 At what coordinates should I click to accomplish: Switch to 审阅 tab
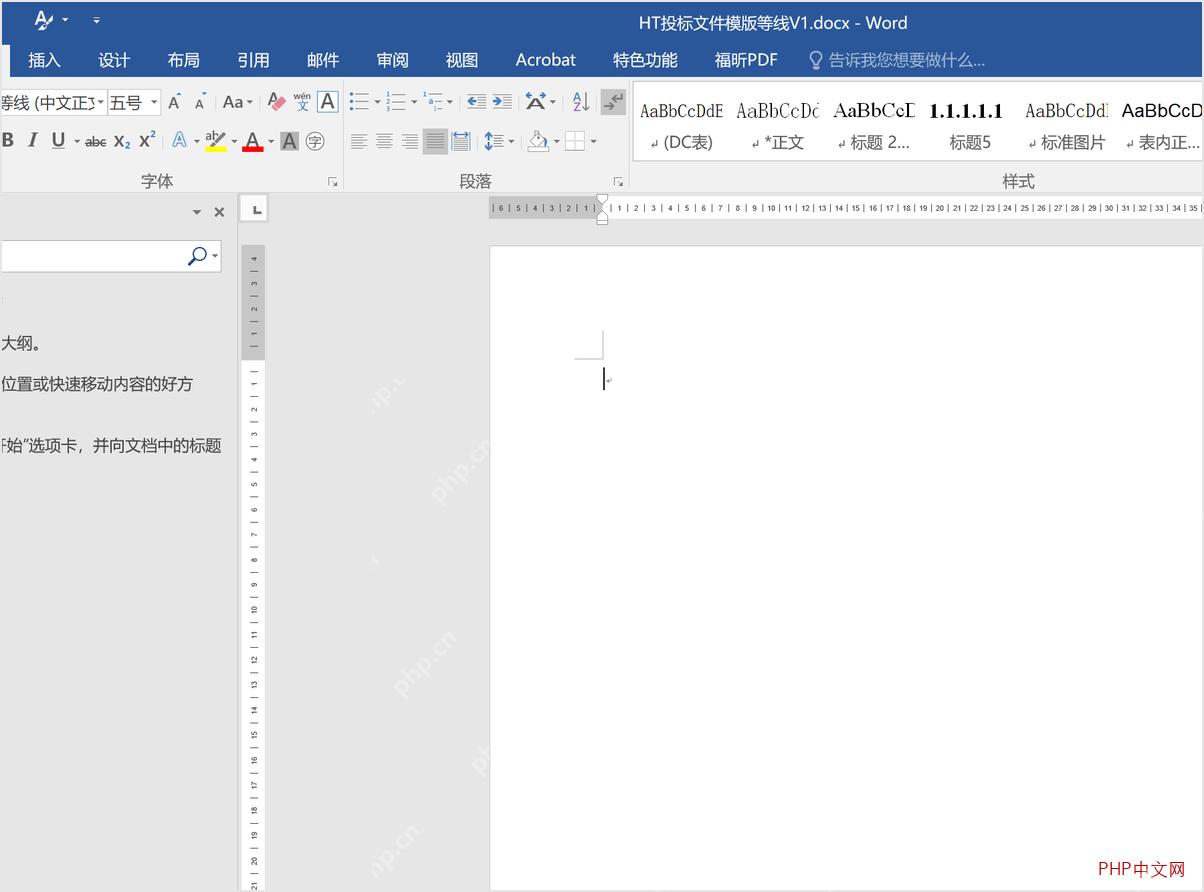click(x=392, y=60)
